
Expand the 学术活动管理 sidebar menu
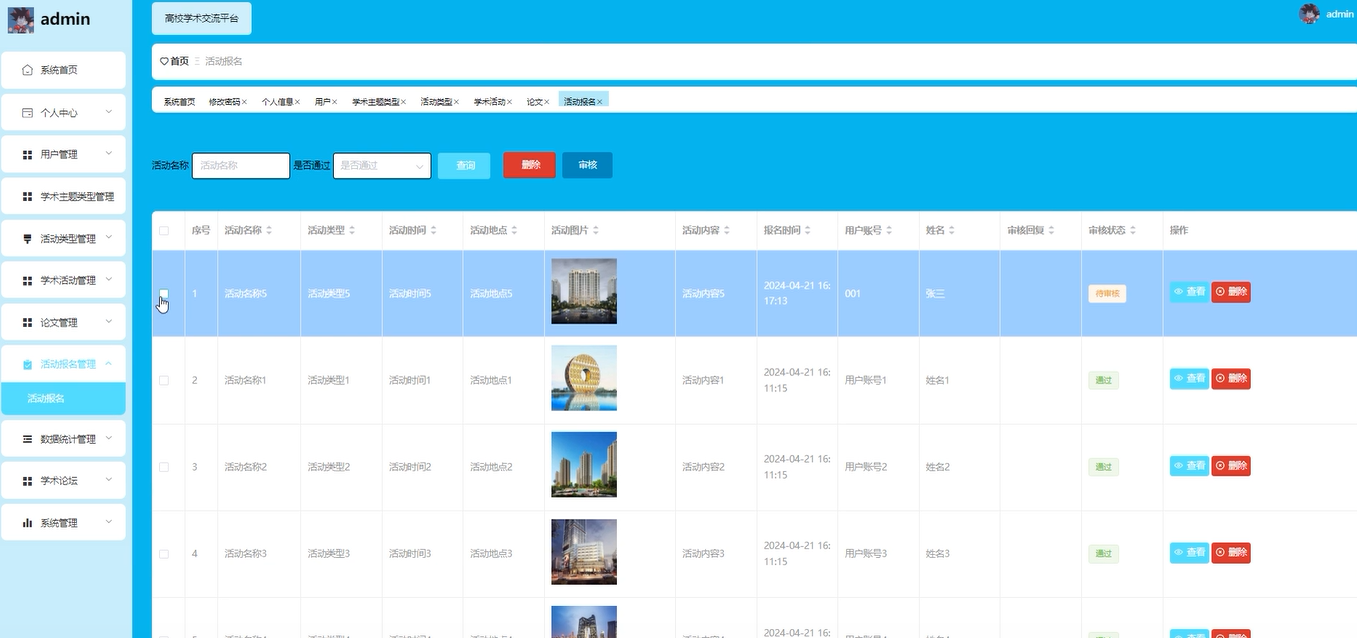109,280
